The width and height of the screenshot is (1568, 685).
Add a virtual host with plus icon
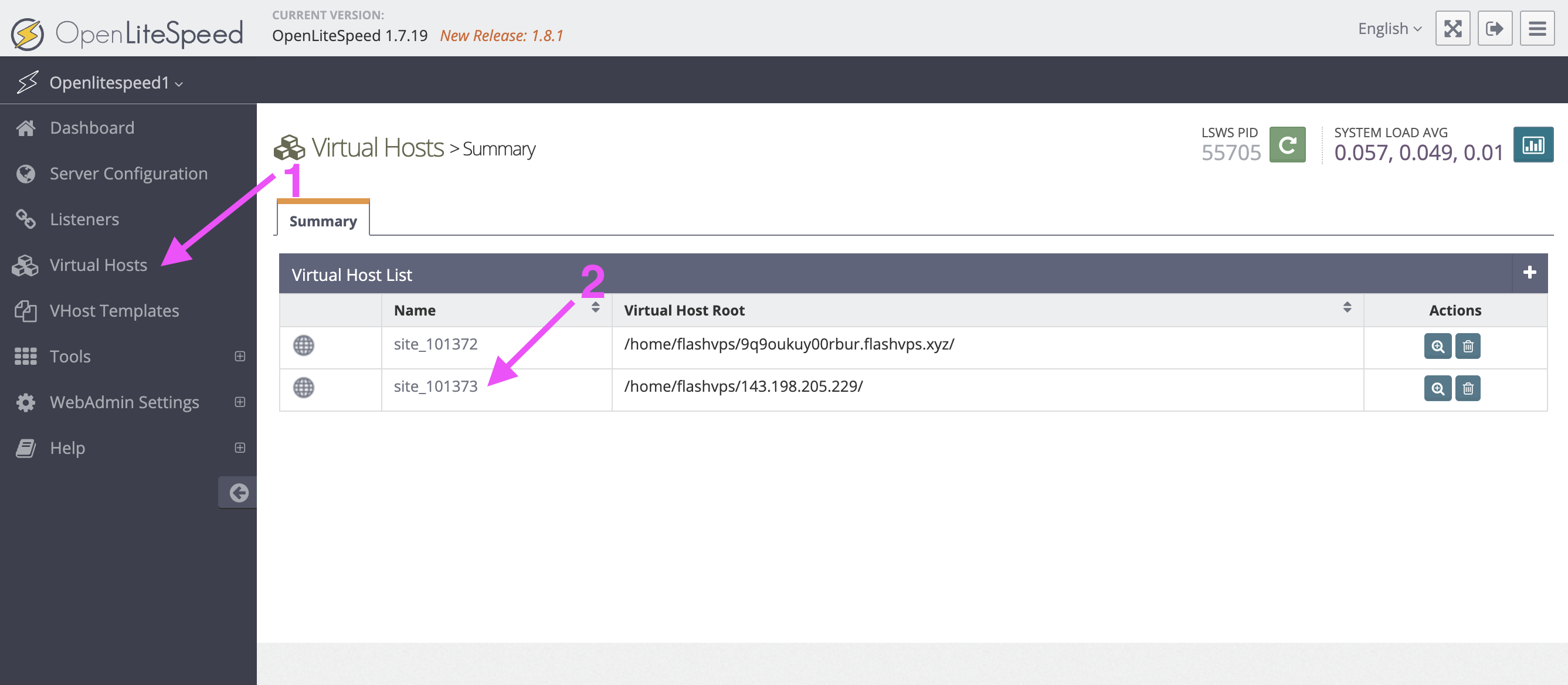click(x=1529, y=273)
